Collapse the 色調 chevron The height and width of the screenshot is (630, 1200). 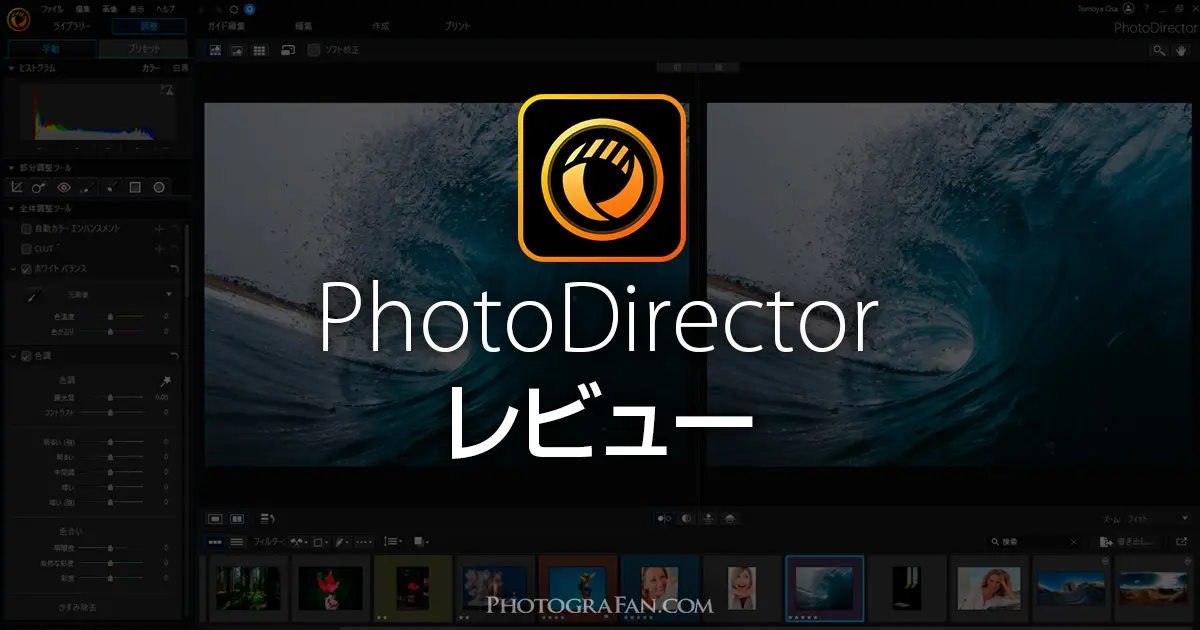coord(13,356)
